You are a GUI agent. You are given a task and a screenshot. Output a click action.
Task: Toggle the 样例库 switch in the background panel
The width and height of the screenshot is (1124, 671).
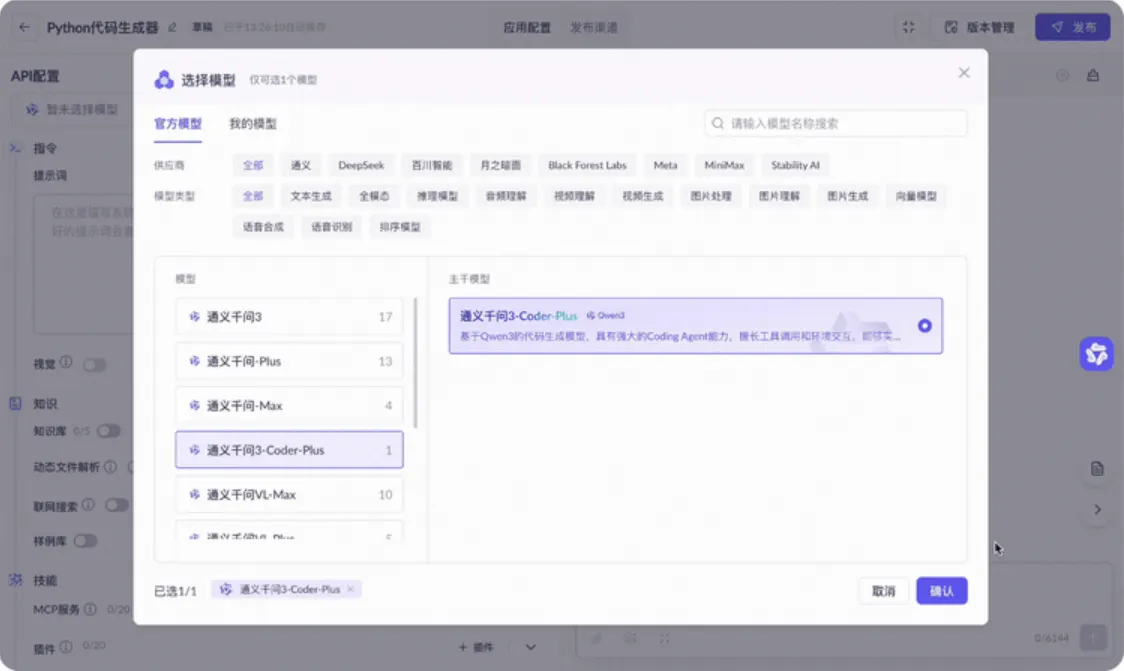point(85,541)
